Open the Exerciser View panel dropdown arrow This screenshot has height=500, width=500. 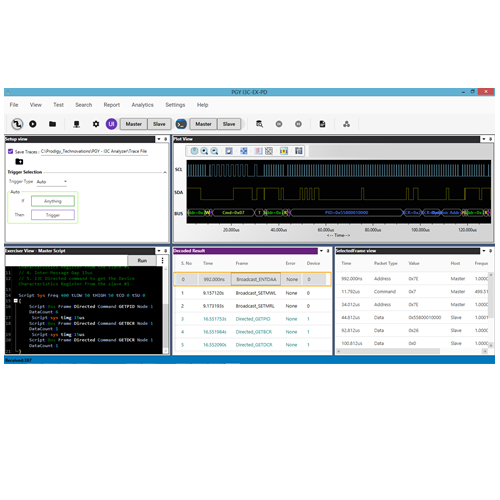[159, 251]
